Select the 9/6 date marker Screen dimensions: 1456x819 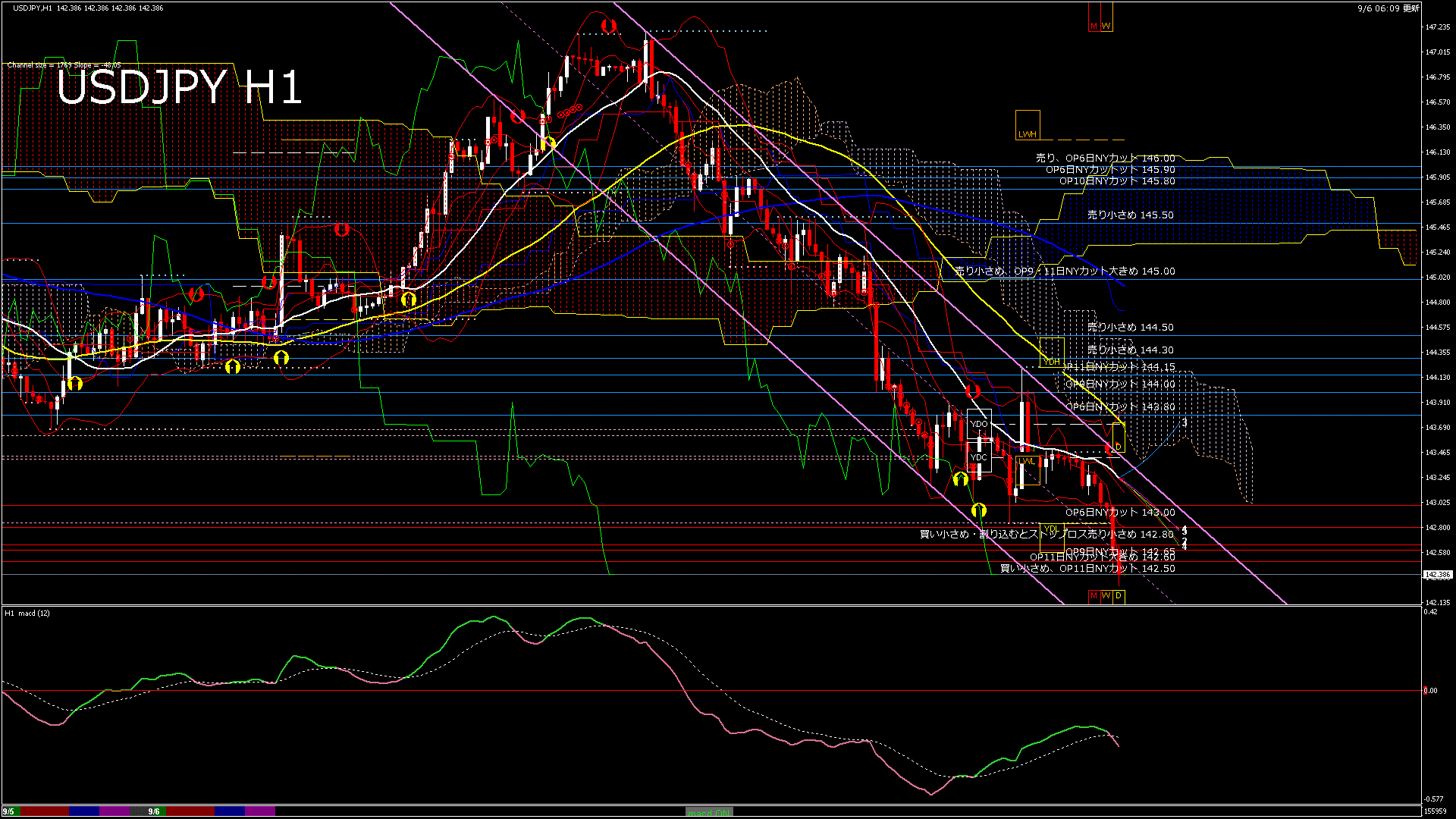tap(154, 811)
